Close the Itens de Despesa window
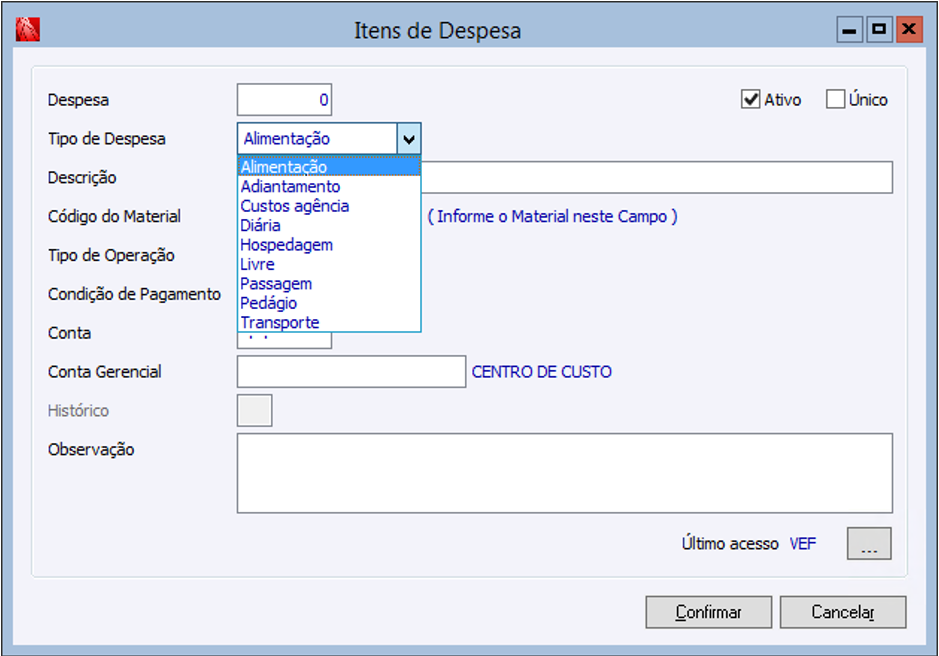This screenshot has width=939, height=656. pyautogui.click(x=909, y=30)
